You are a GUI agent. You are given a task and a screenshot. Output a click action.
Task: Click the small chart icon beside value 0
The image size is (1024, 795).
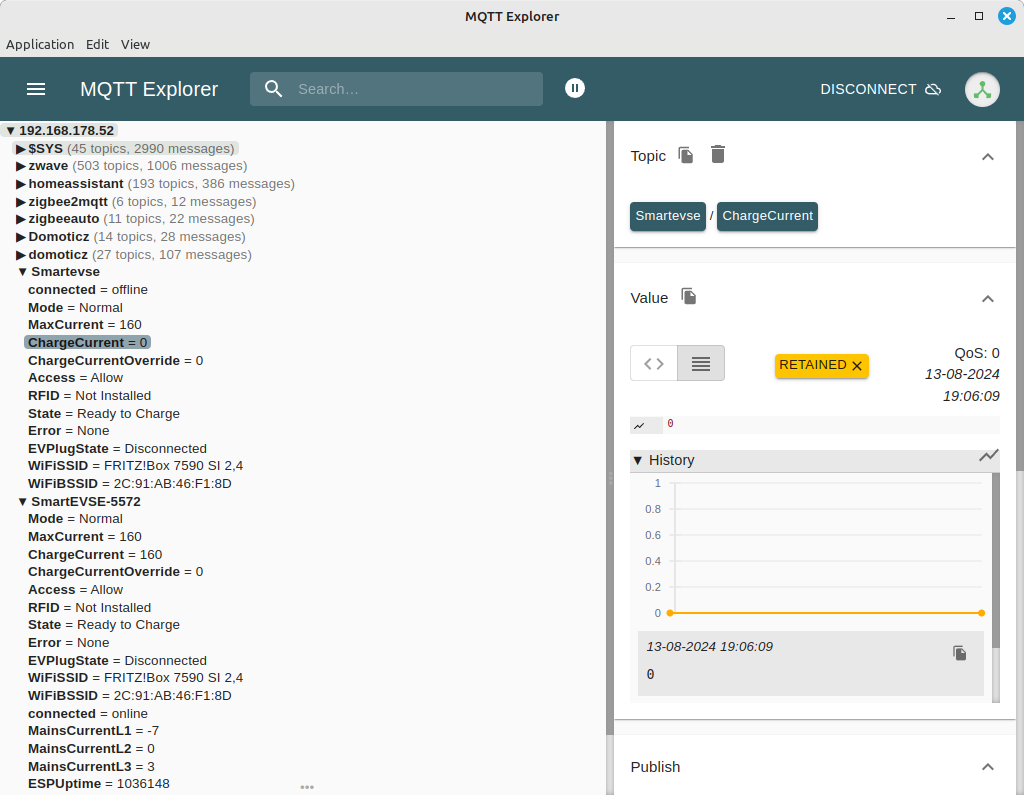pyautogui.click(x=639, y=425)
